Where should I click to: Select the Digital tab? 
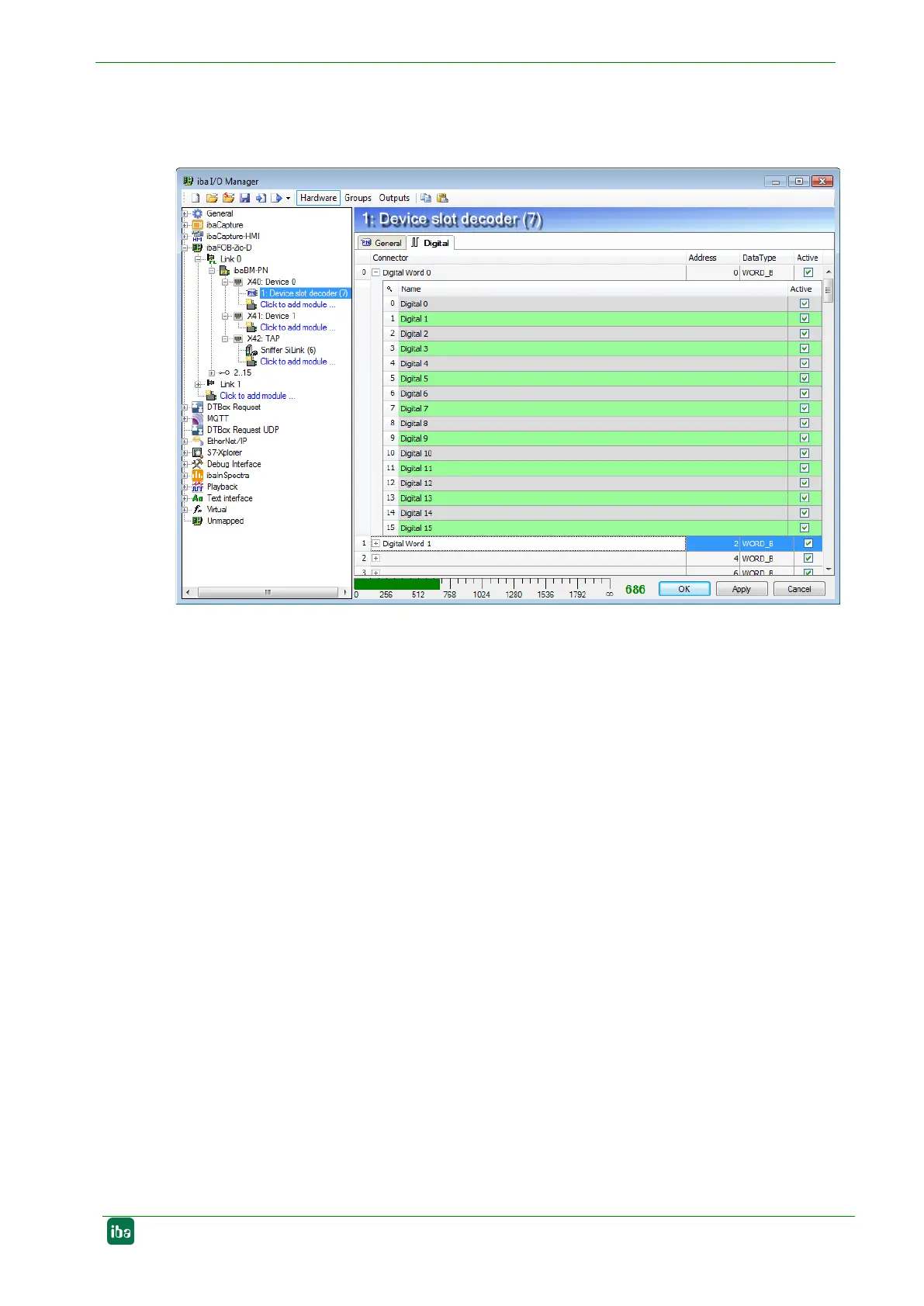point(431,242)
